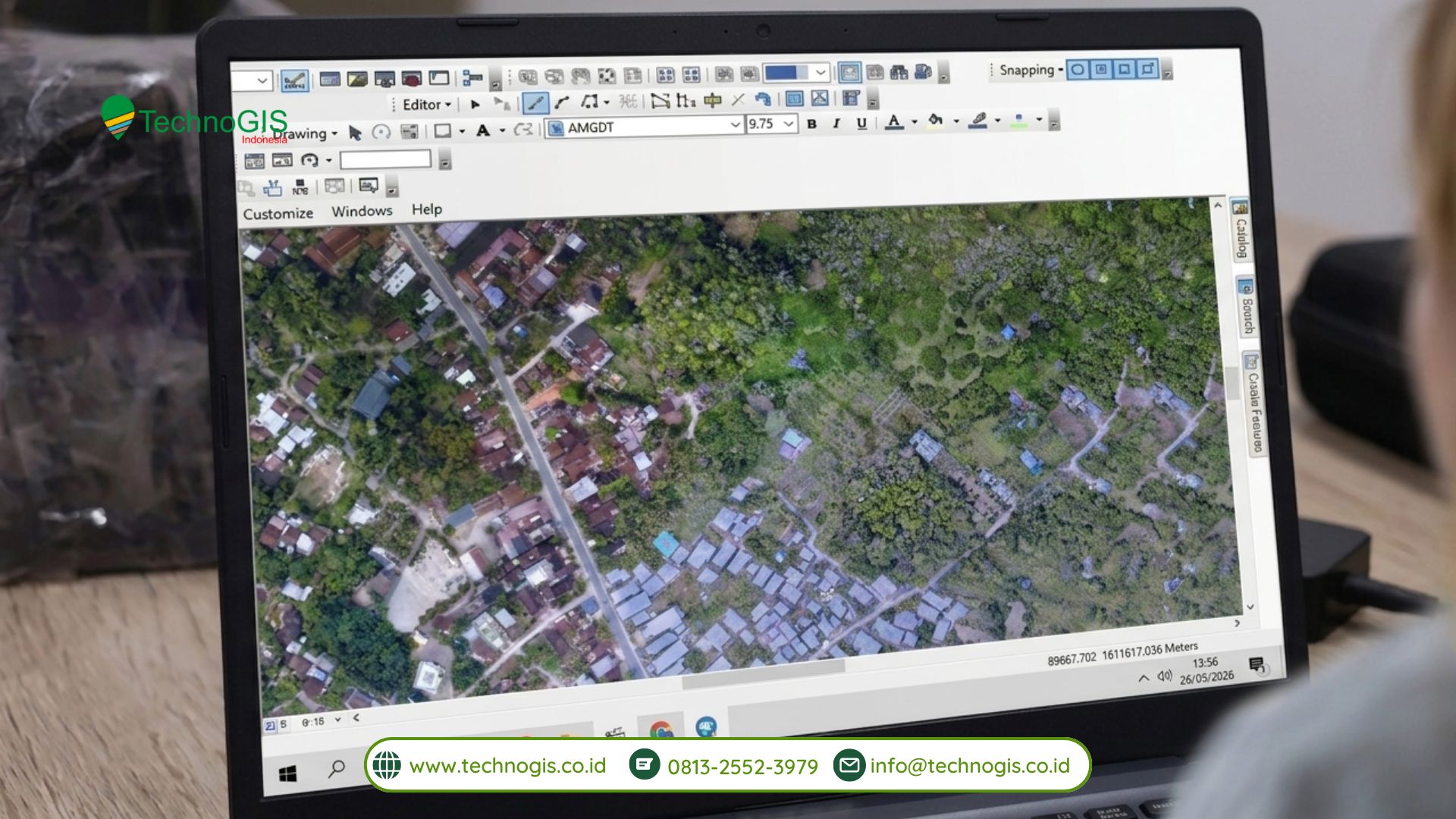Image resolution: width=1456 pixels, height=819 pixels.
Task: Open the AMGDT font name dropdown
Action: click(x=734, y=125)
